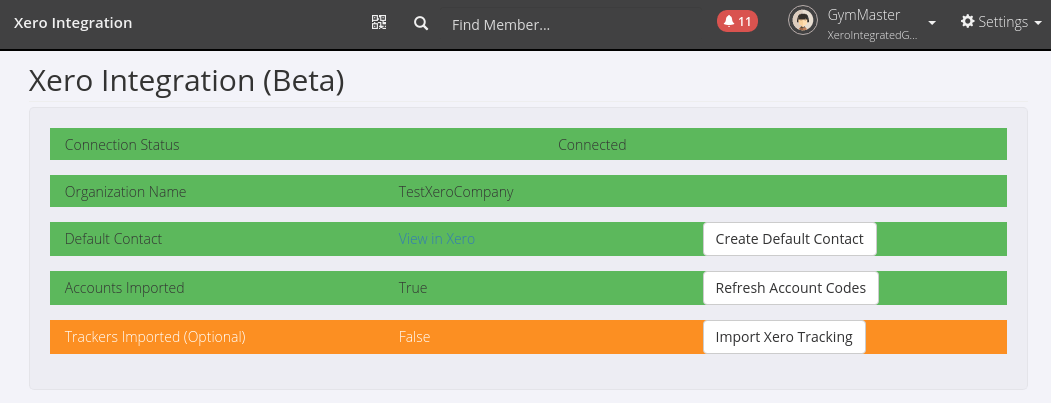This screenshot has height=403, width=1051.
Task: Click the Connected status text
Action: coord(592,145)
